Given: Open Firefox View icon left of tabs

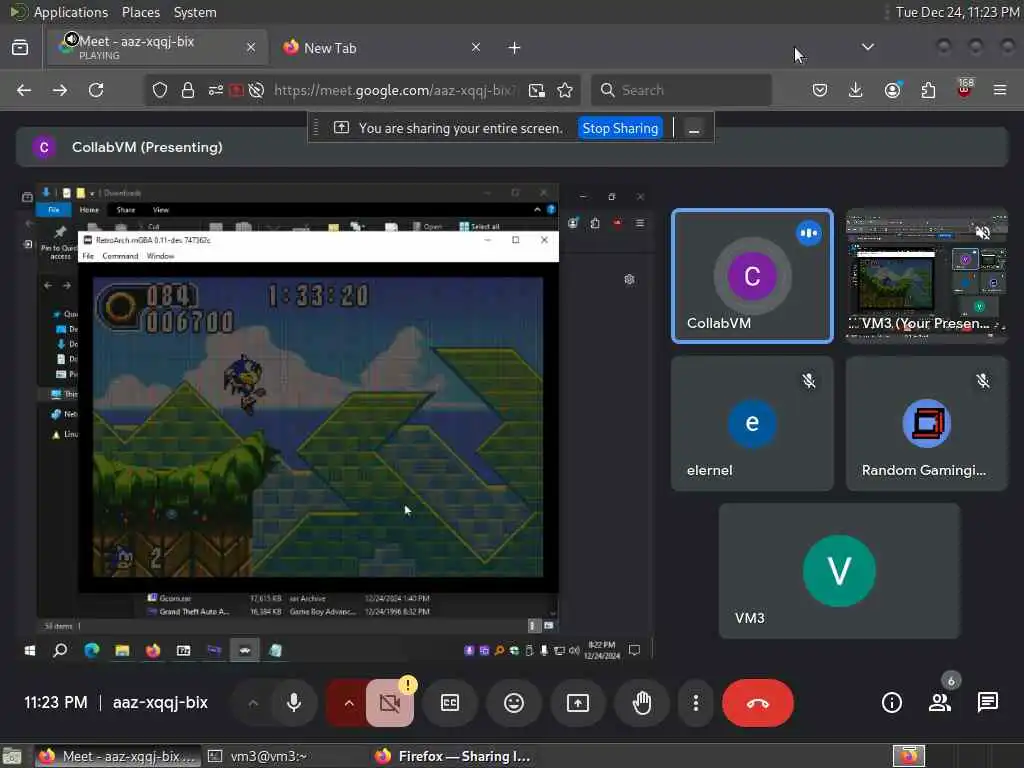Looking at the screenshot, I should (x=20, y=48).
